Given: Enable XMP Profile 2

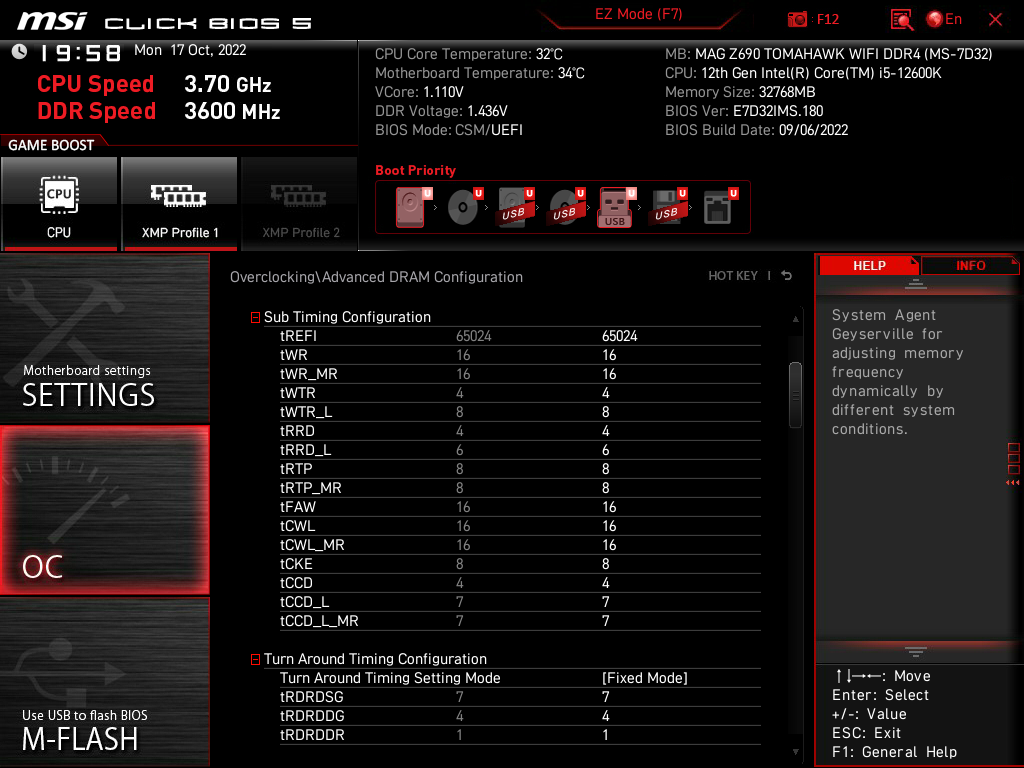Looking at the screenshot, I should (x=300, y=203).
